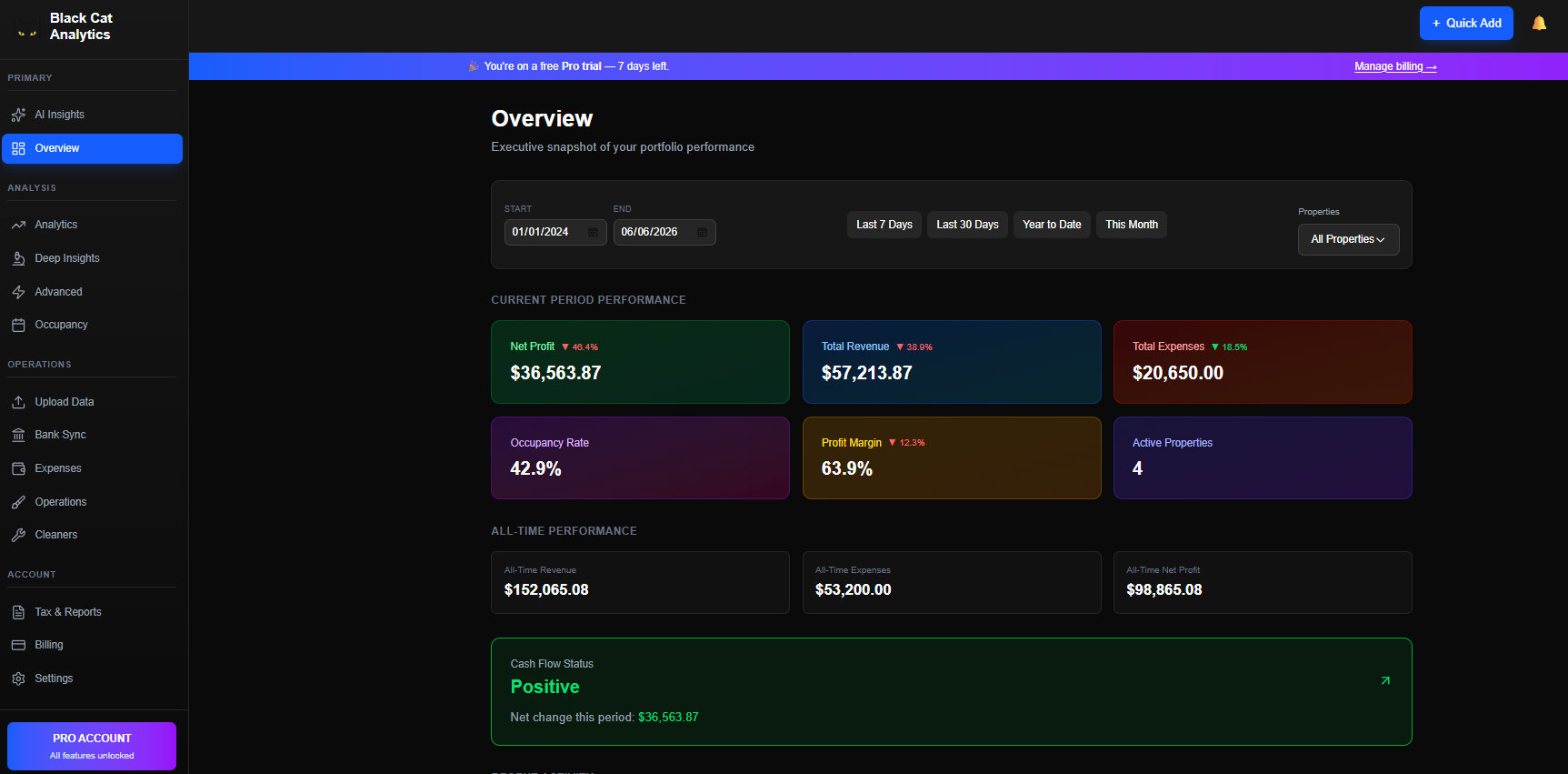Select the Last 7 Days range
This screenshot has height=774, width=1568.
(x=884, y=225)
